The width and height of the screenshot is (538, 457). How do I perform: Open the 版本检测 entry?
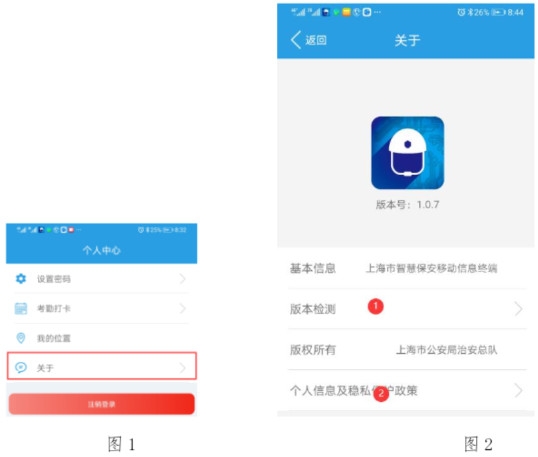click(x=406, y=309)
